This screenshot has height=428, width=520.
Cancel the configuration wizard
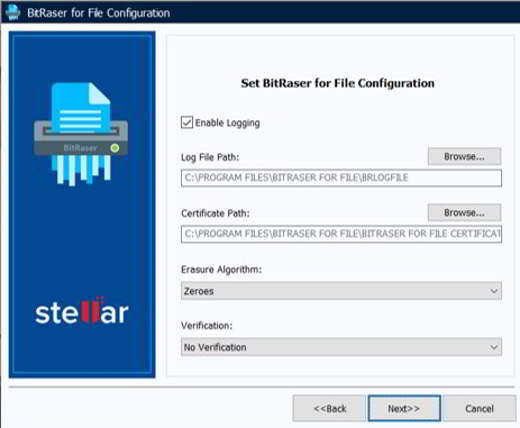pos(479,408)
